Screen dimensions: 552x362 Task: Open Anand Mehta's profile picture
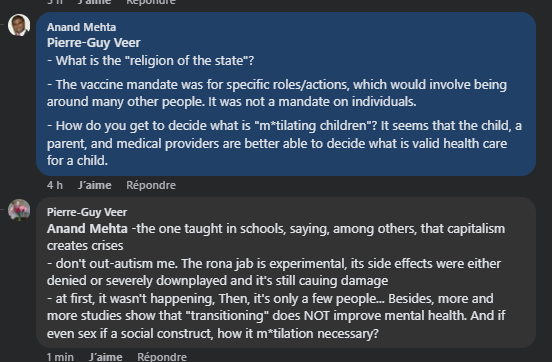pos(19,25)
